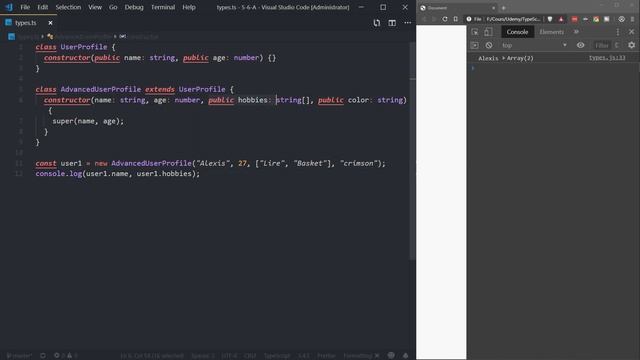Image resolution: width=640 pixels, height=360 pixels.
Task: Open the editor More Actions ellipsis menu
Action: (x=407, y=23)
